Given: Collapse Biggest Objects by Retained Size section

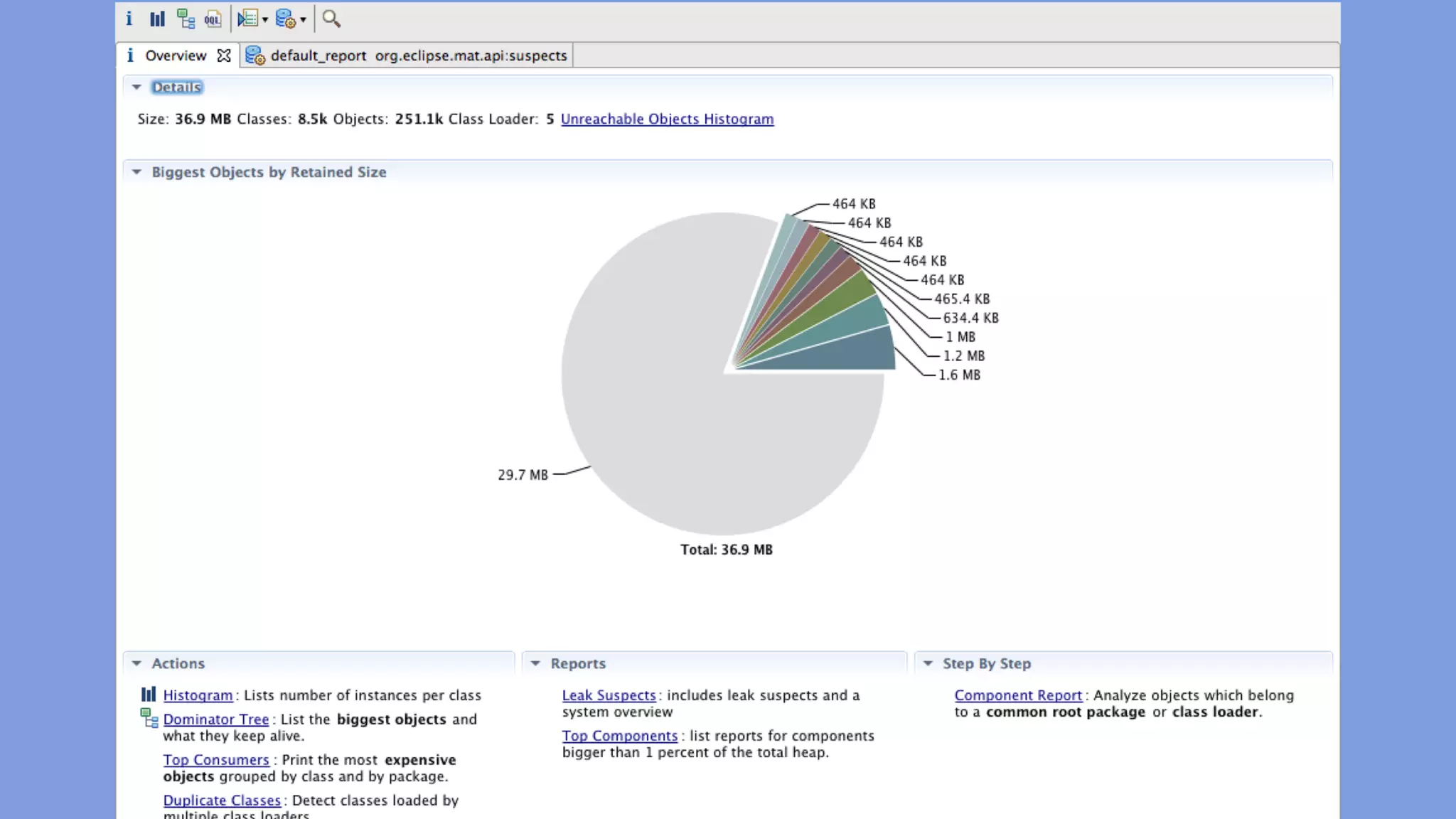Looking at the screenshot, I should pyautogui.click(x=136, y=172).
